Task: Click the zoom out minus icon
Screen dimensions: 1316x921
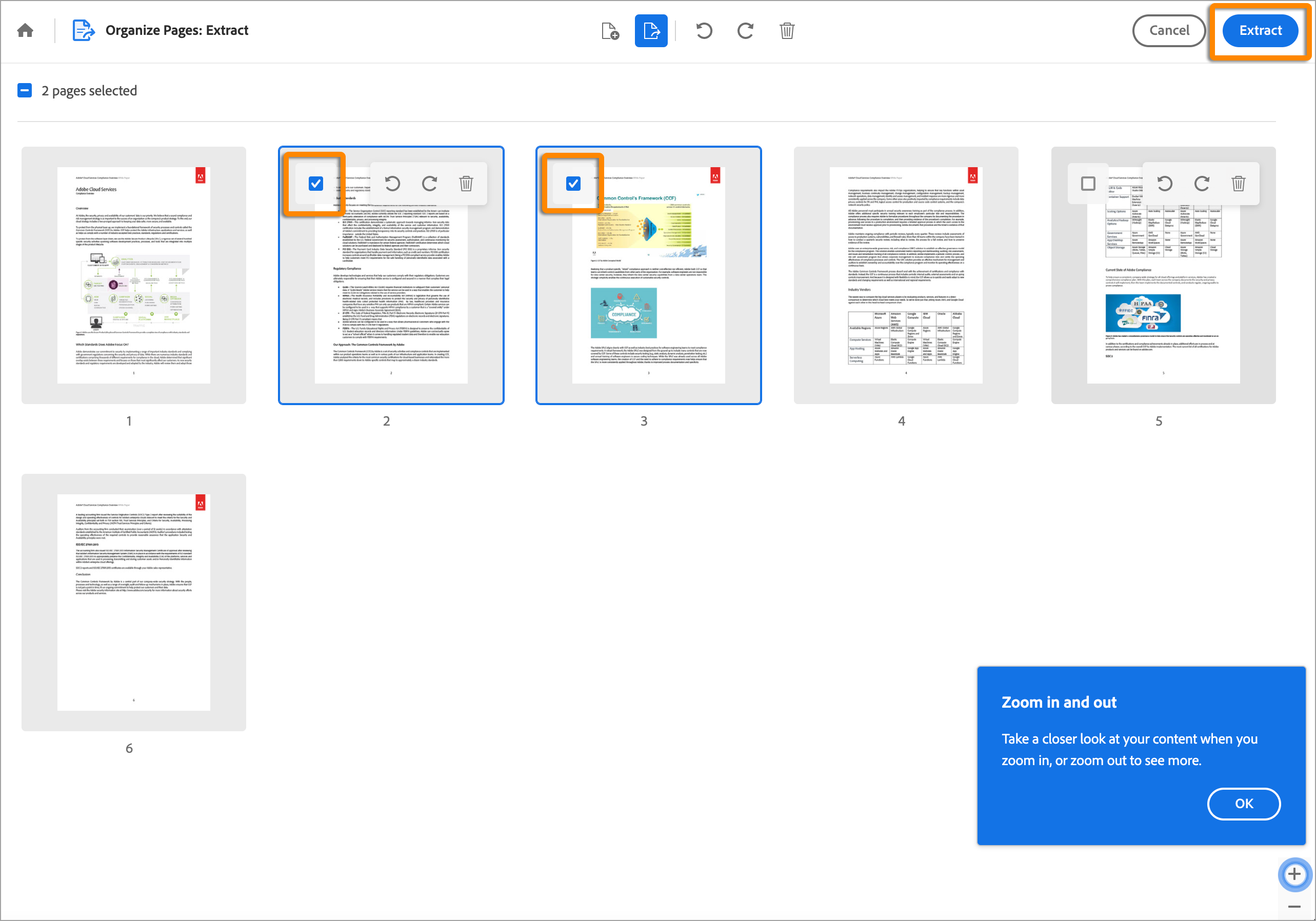Action: coord(1295,907)
